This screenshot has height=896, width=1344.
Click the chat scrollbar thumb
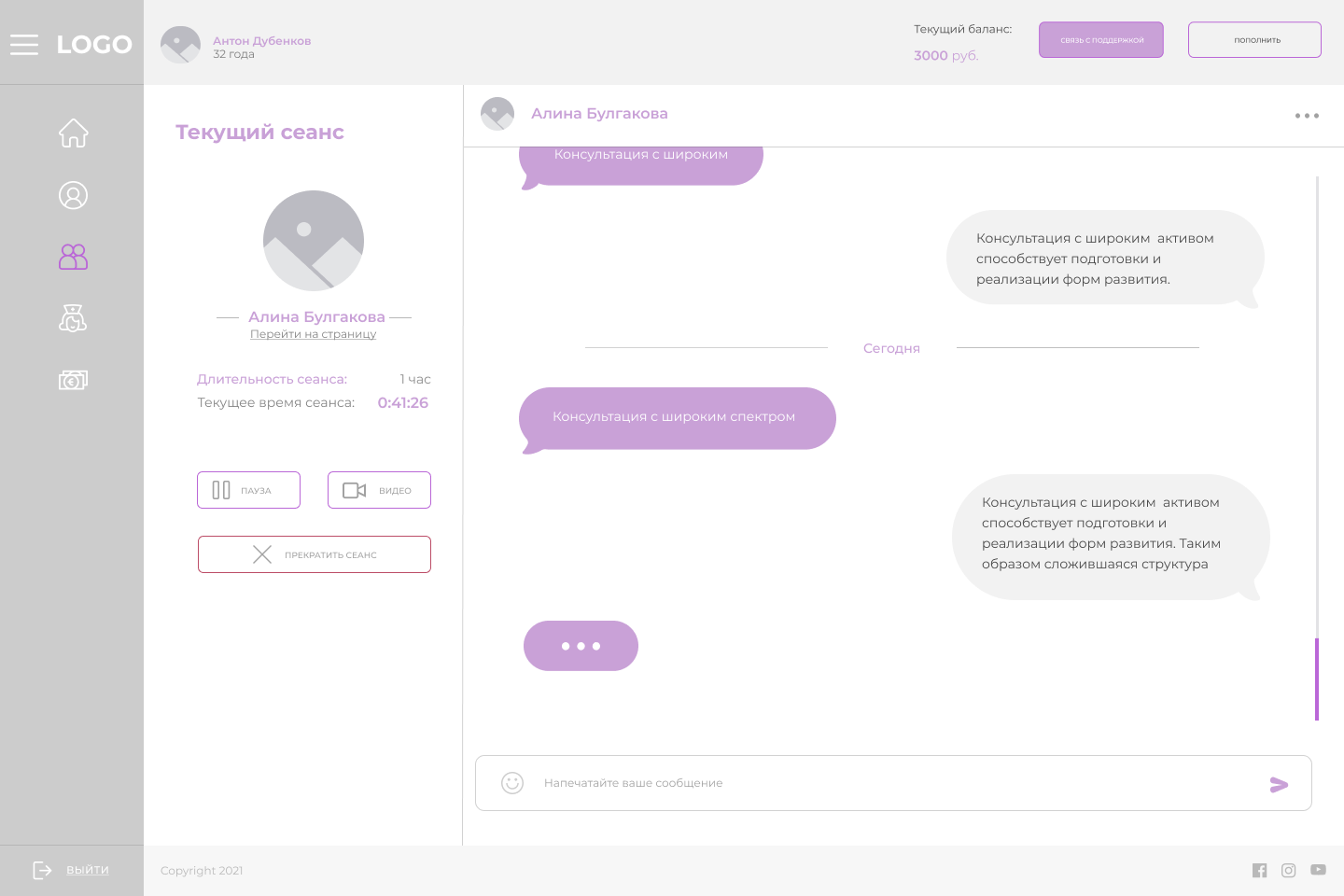[1316, 679]
